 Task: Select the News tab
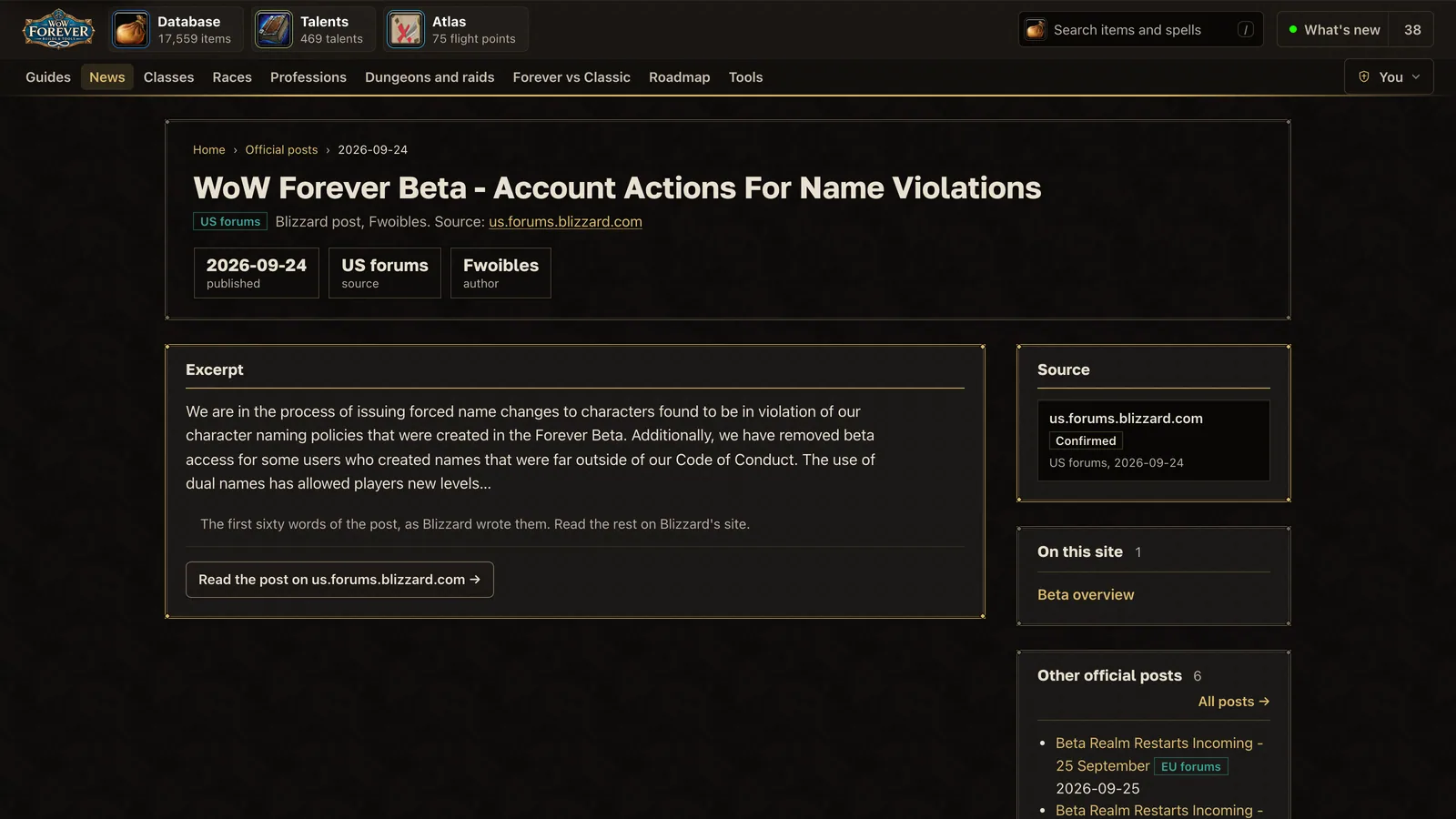point(107,77)
